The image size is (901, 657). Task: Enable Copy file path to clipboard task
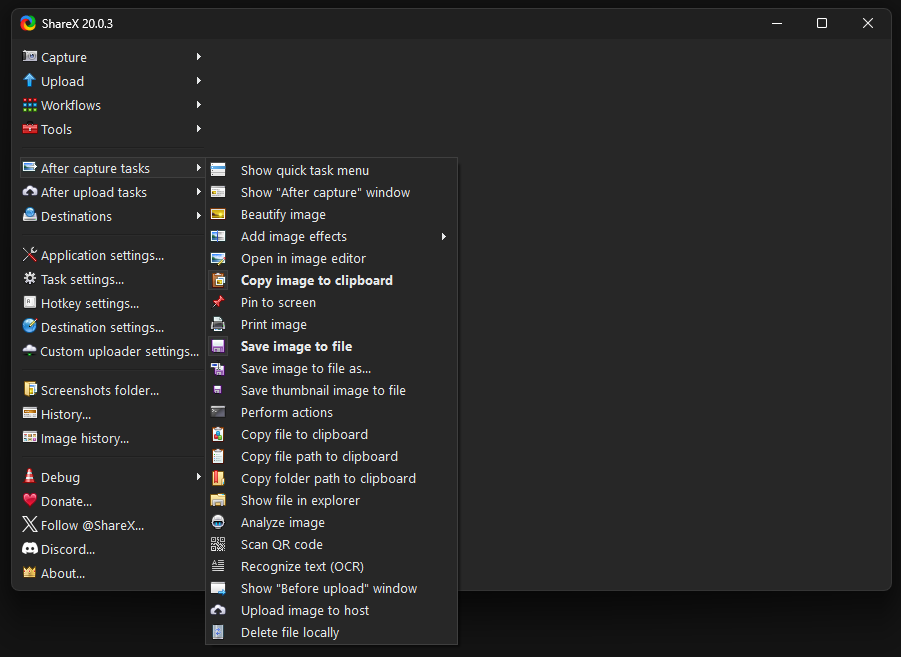(x=332, y=457)
